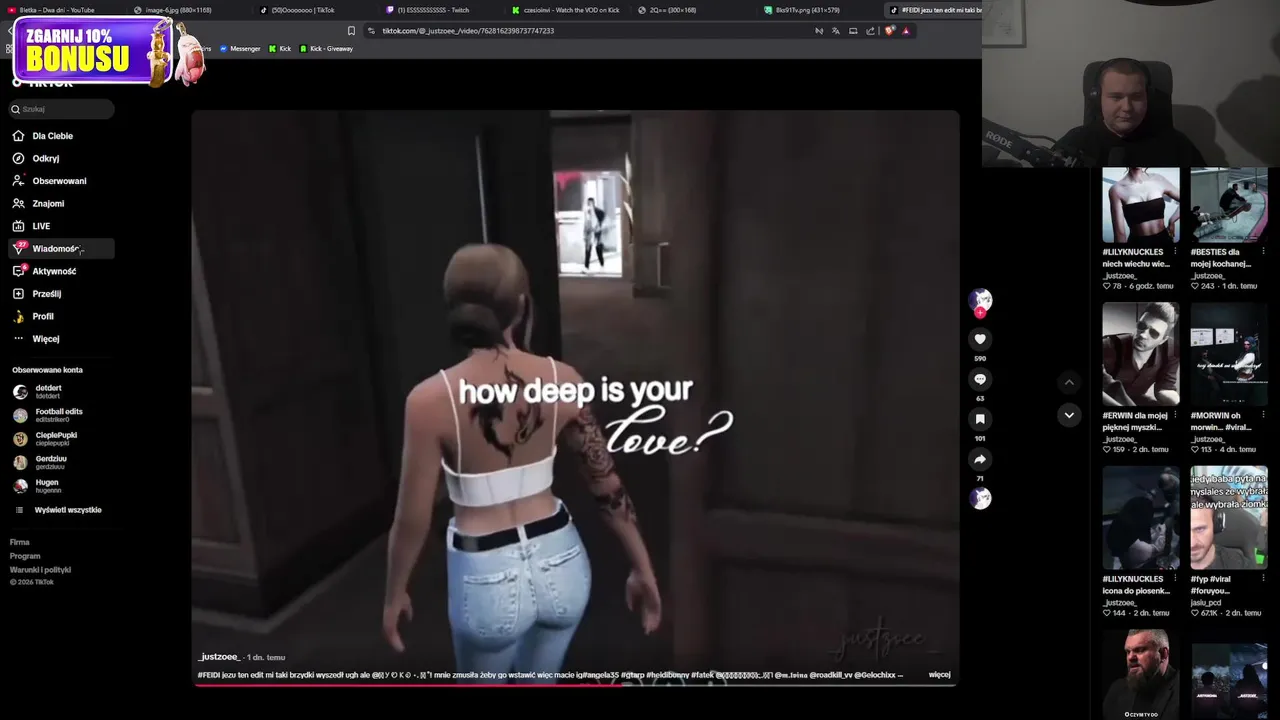Open three-dot menu on '#LILYKNUCKLES niech wiechu' card
Image resolution: width=1280 pixels, height=720 pixels.
[x=1175, y=252]
